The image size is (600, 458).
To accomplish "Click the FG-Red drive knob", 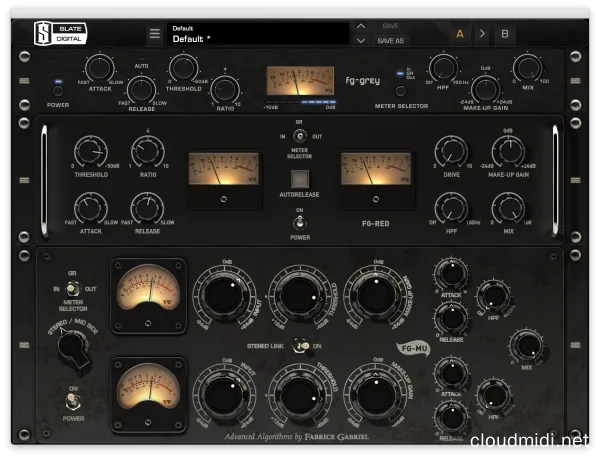I will (x=452, y=152).
